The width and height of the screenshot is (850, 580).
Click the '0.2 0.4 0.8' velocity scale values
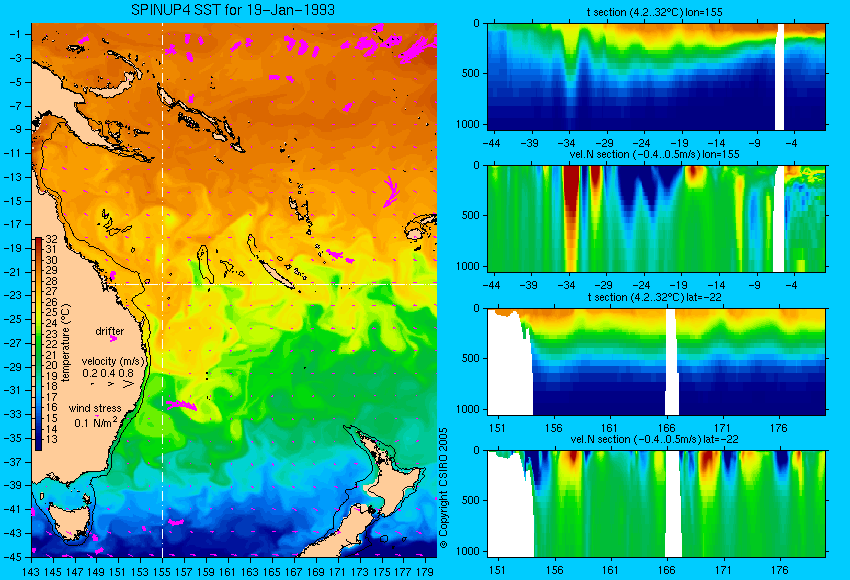(x=108, y=373)
